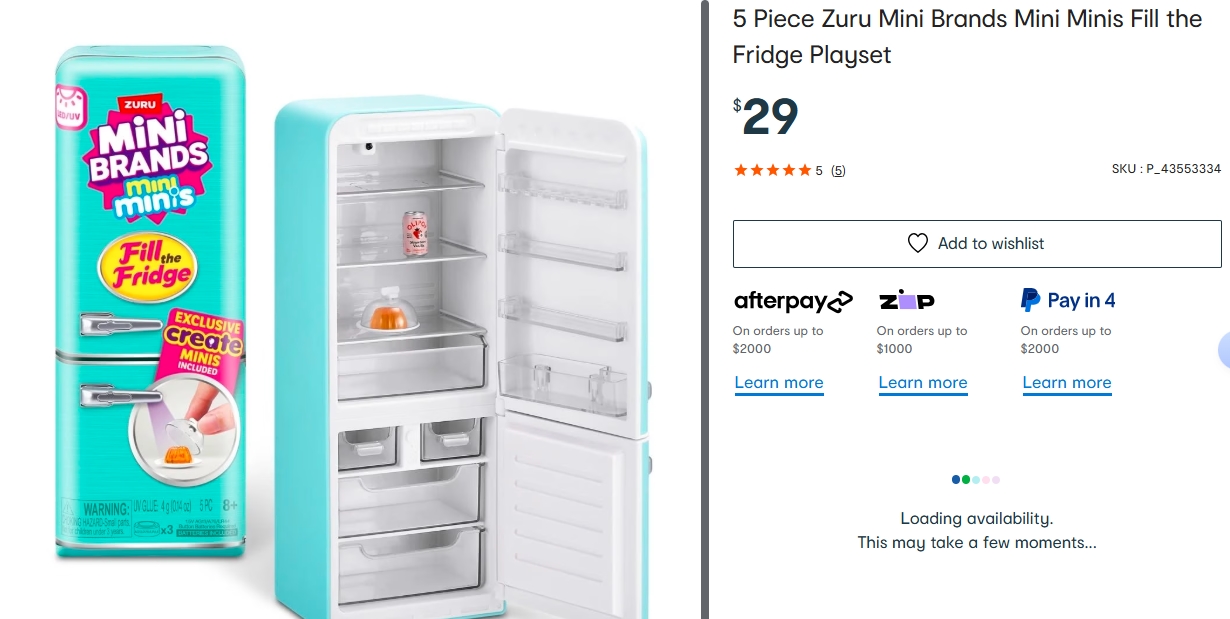This screenshot has height=619, width=1230.
Task: Click the ZURU logo on the tin
Action: tap(141, 103)
